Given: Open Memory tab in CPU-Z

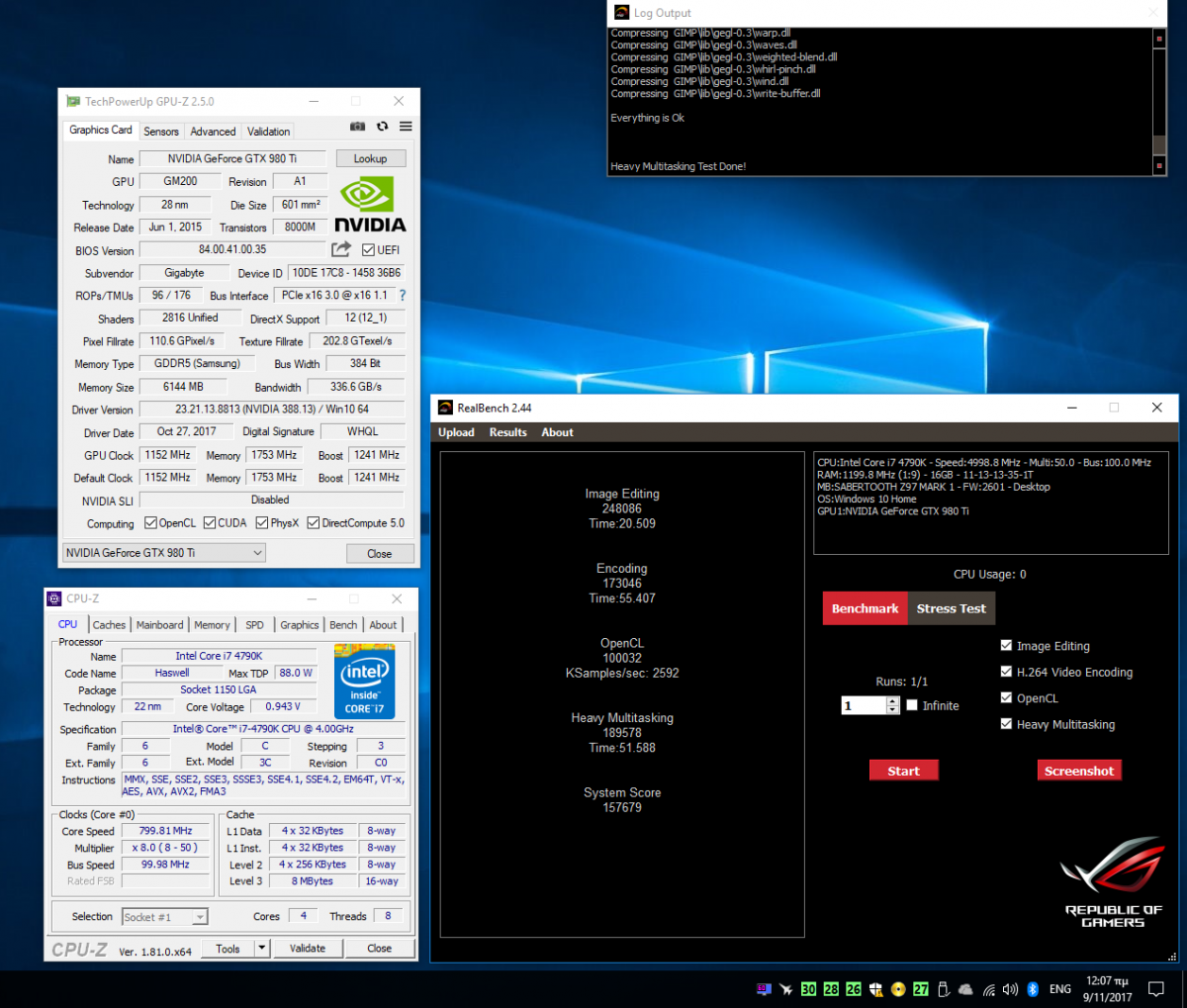Looking at the screenshot, I should [x=212, y=624].
